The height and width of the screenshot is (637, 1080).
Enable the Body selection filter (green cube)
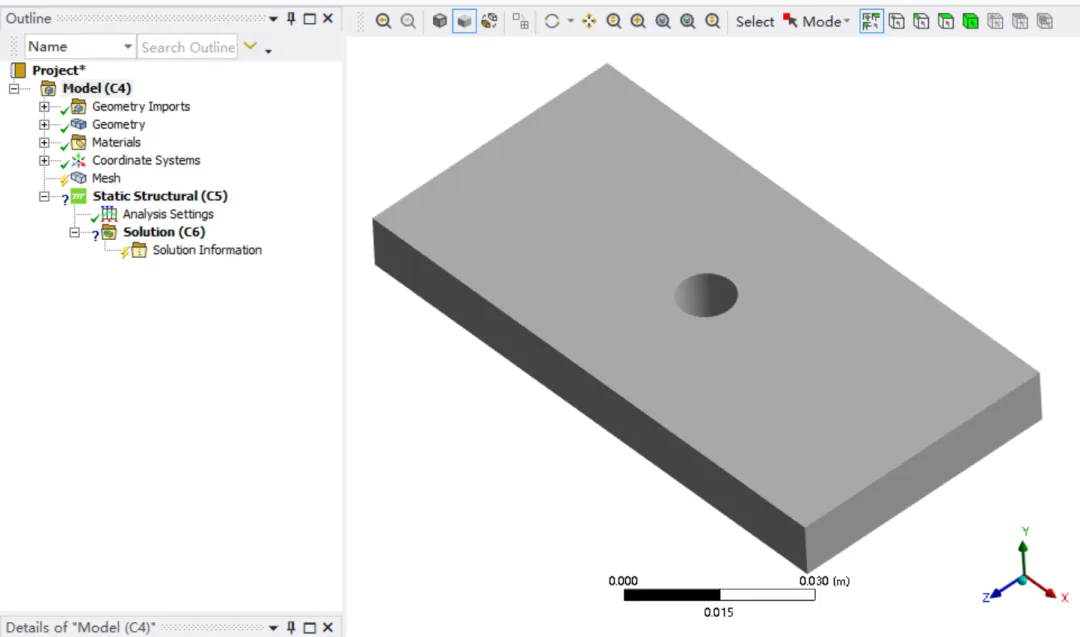pyautogui.click(x=971, y=21)
